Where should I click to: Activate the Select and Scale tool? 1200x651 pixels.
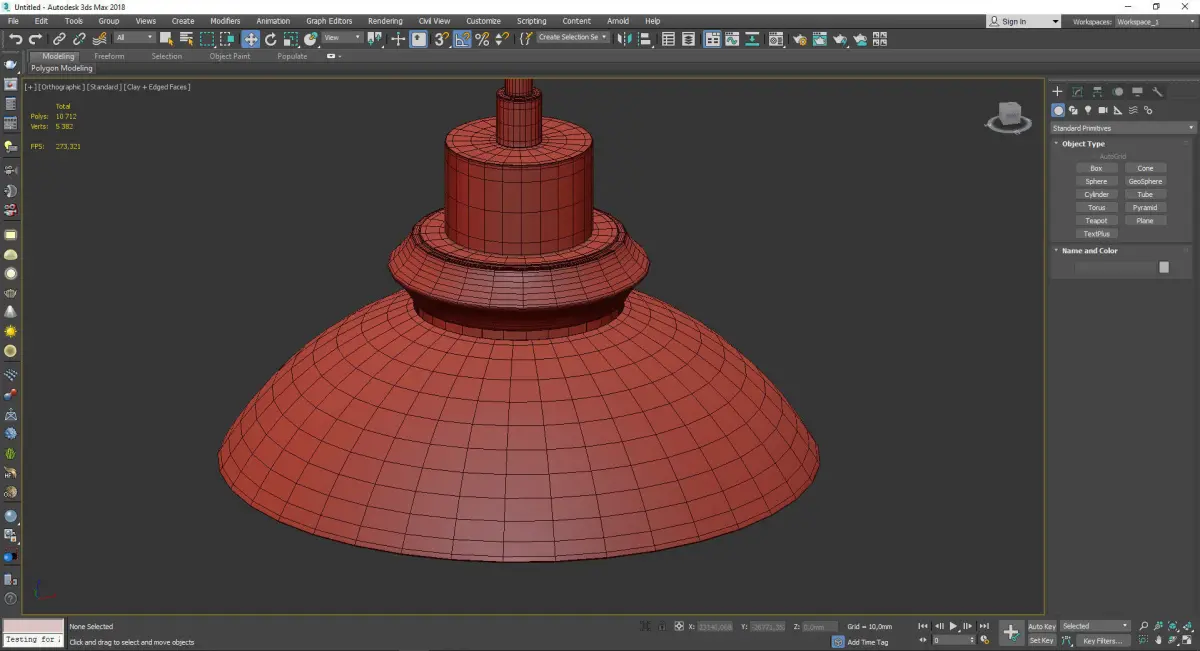click(290, 39)
